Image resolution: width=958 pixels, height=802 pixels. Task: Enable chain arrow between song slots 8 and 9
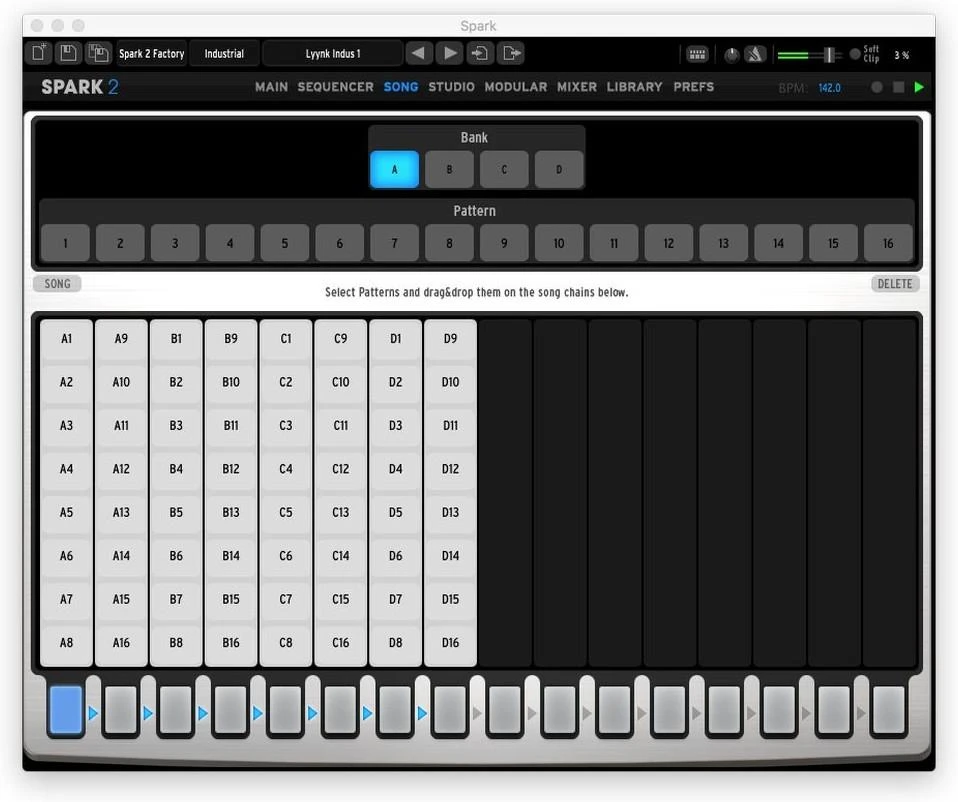[477, 713]
